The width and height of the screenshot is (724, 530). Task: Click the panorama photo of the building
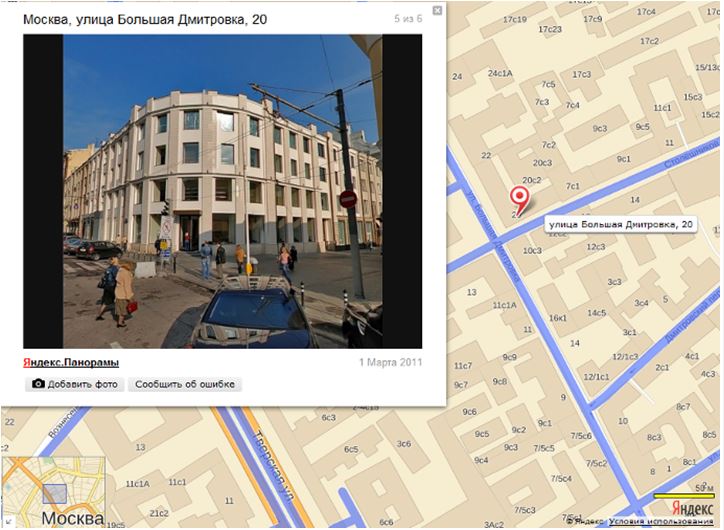click(x=222, y=191)
